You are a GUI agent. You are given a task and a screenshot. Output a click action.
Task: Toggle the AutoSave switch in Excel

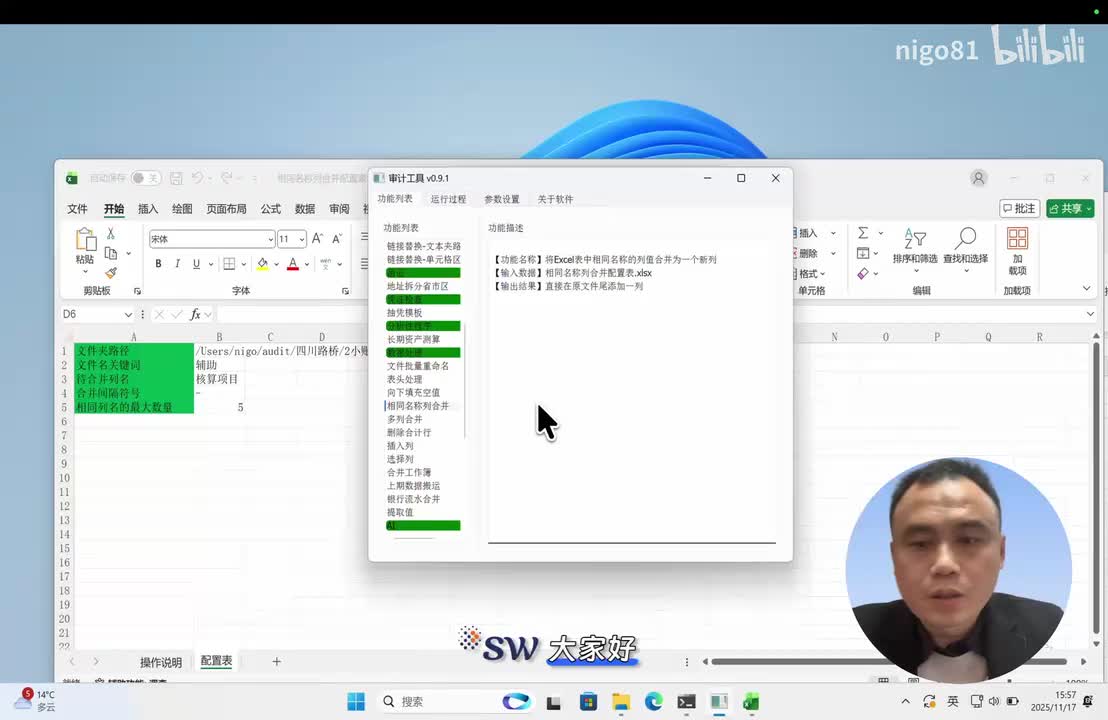[146, 178]
